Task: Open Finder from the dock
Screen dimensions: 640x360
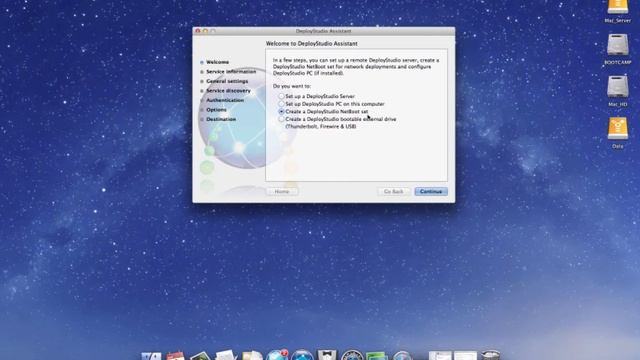Action: pyautogui.click(x=151, y=356)
